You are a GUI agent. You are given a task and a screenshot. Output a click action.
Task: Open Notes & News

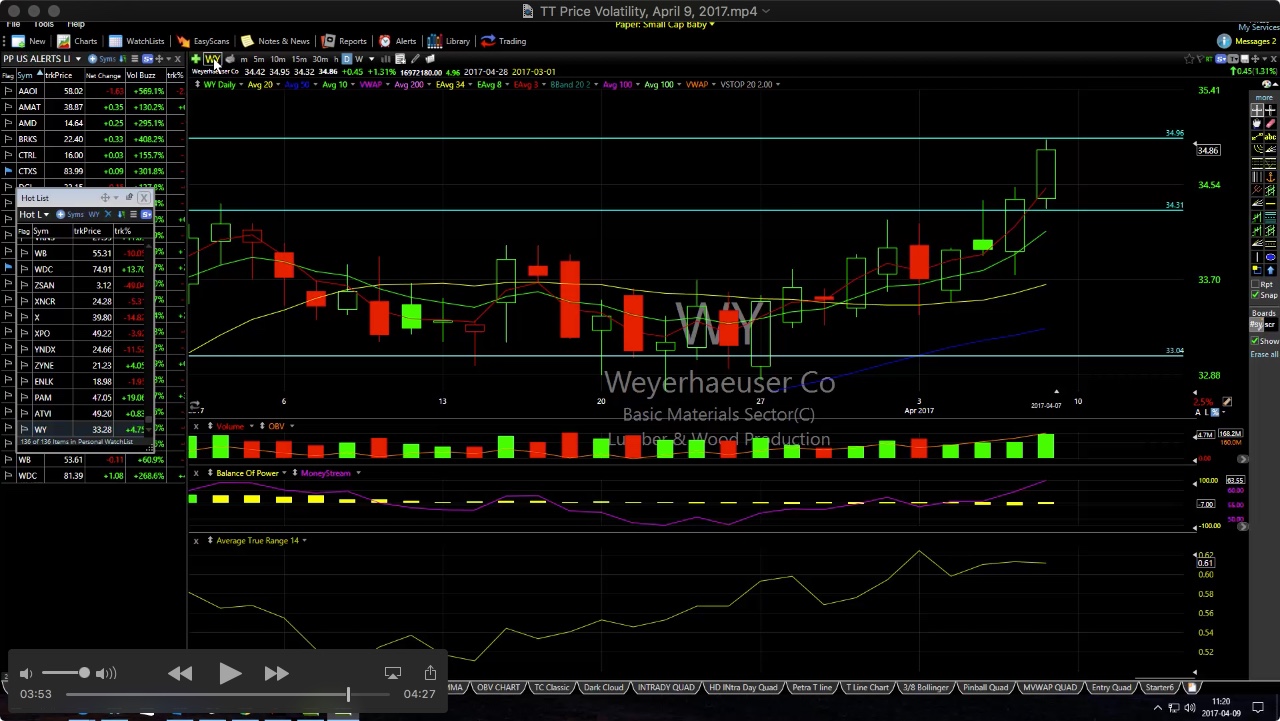275,41
